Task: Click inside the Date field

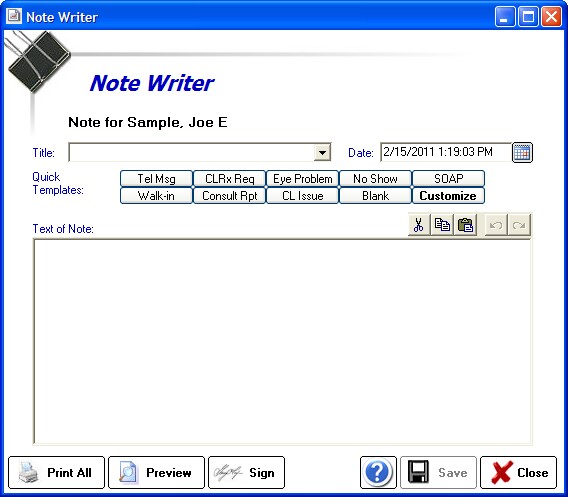Action: (446, 152)
